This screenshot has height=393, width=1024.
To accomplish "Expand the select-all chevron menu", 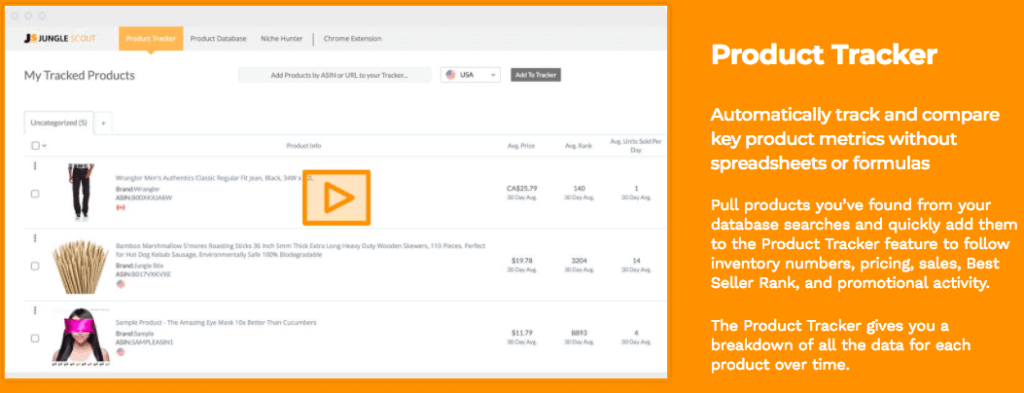I will [x=44, y=146].
